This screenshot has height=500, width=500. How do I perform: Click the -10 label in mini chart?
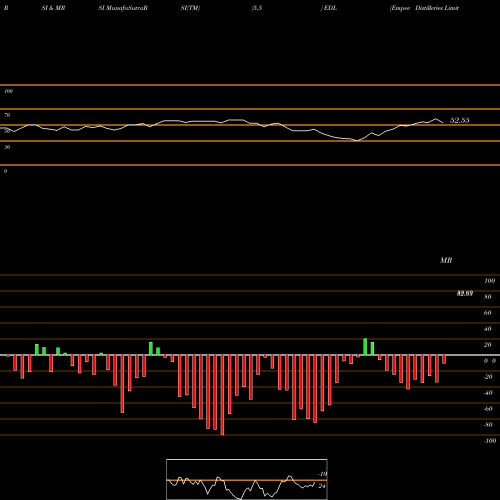click(x=322, y=474)
